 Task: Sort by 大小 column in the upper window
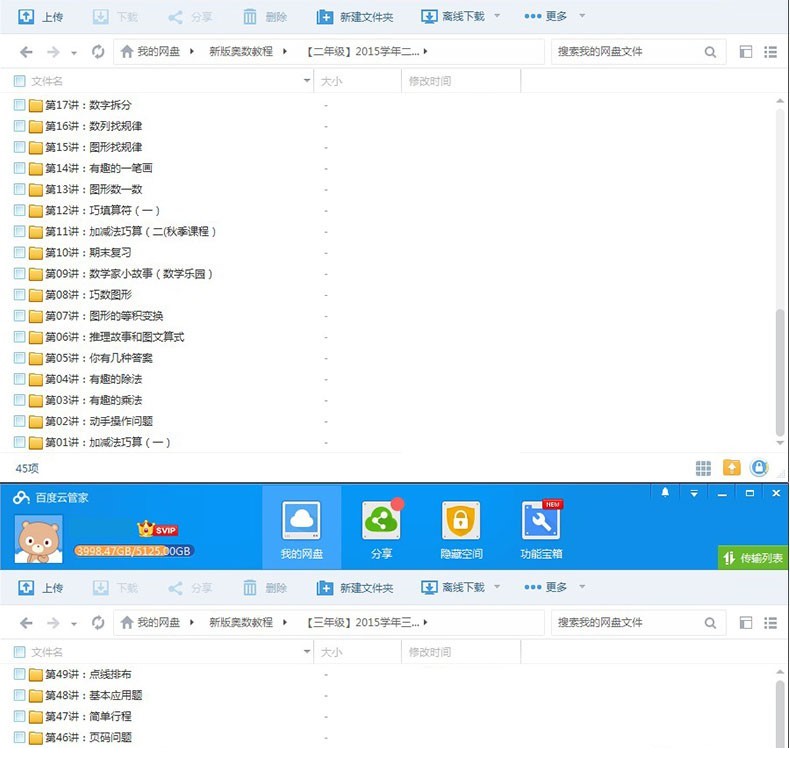(x=332, y=81)
